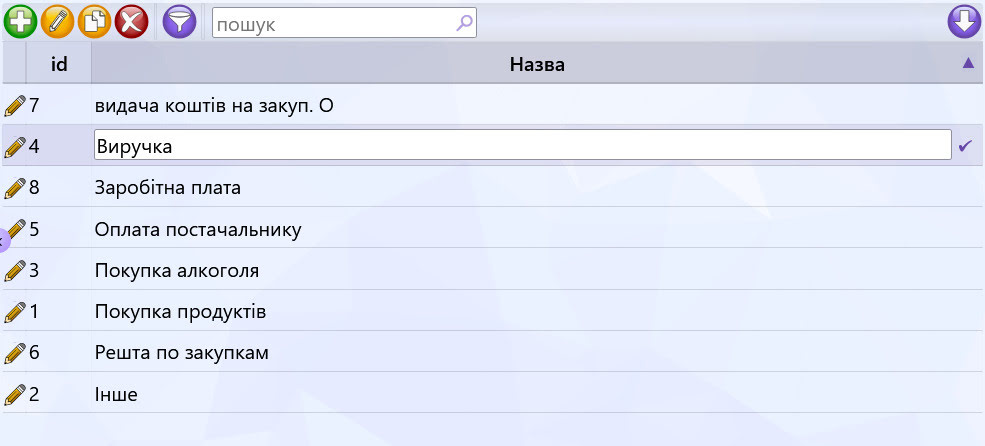Click the green add record button
This screenshot has width=985, height=446.
[x=20, y=23]
